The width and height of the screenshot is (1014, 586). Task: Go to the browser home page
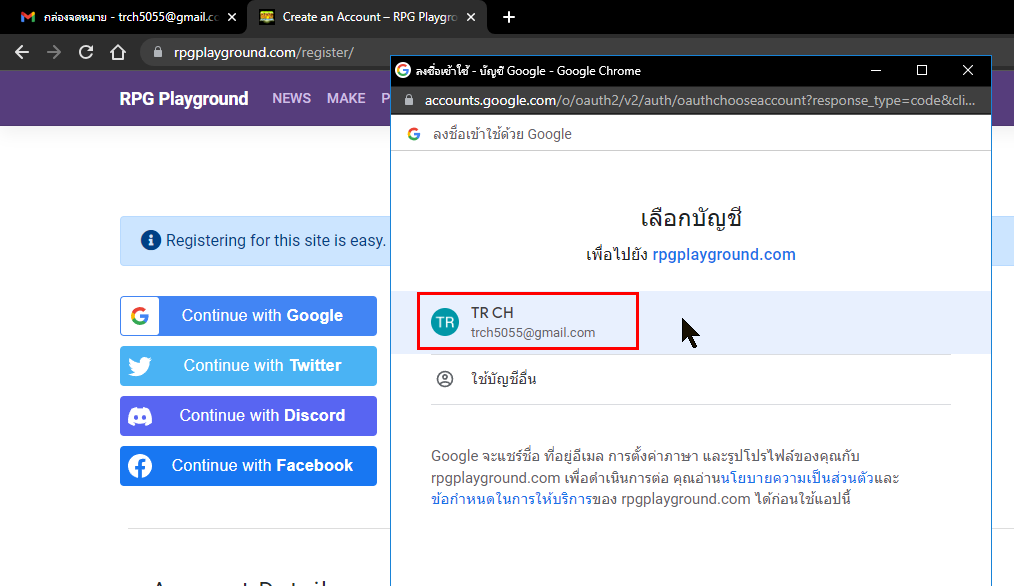(118, 52)
